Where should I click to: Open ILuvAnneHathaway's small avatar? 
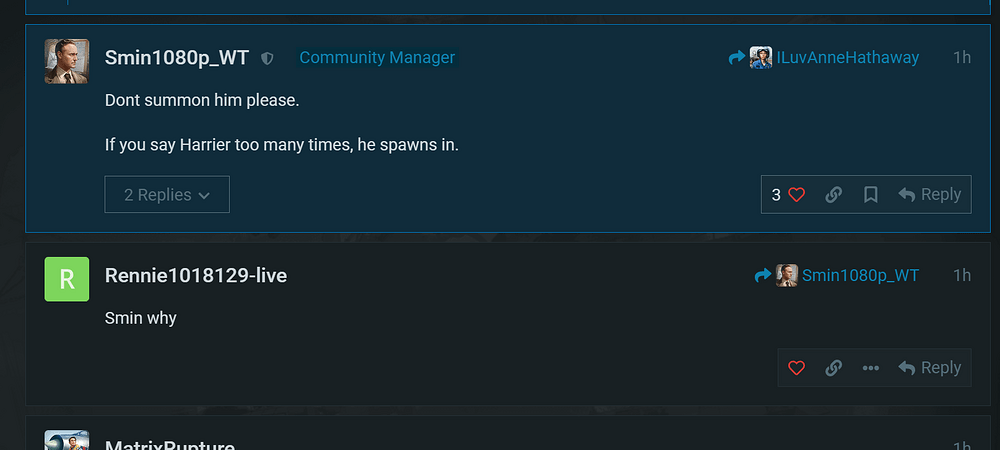click(761, 58)
